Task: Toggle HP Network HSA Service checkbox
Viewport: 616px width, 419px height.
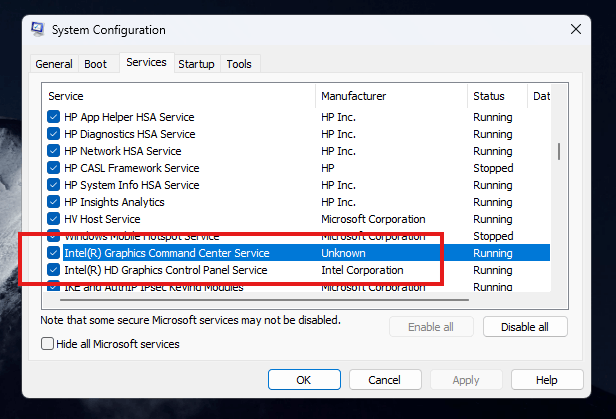Action: coord(53,151)
